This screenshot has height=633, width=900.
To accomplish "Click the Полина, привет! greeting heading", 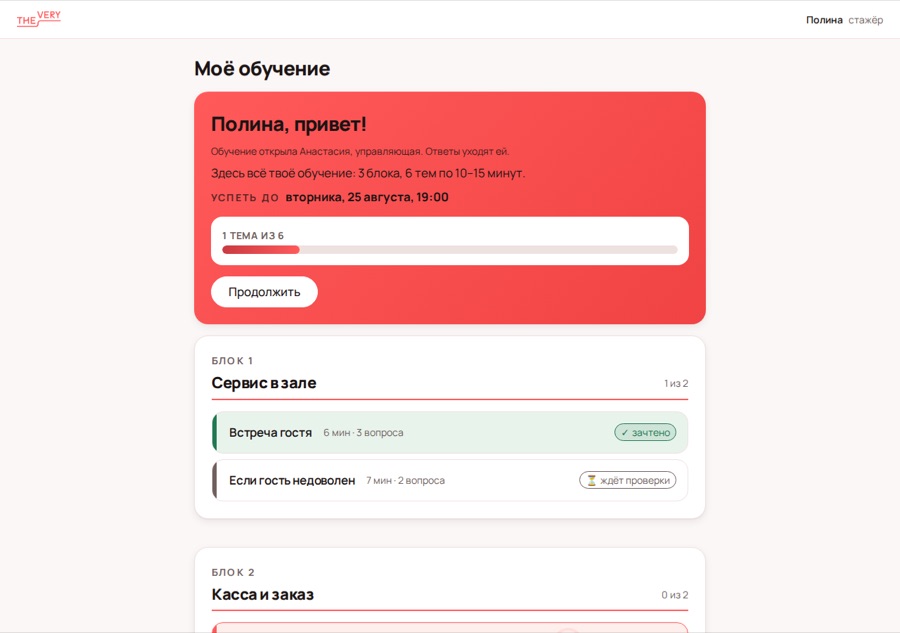I will click(x=289, y=124).
